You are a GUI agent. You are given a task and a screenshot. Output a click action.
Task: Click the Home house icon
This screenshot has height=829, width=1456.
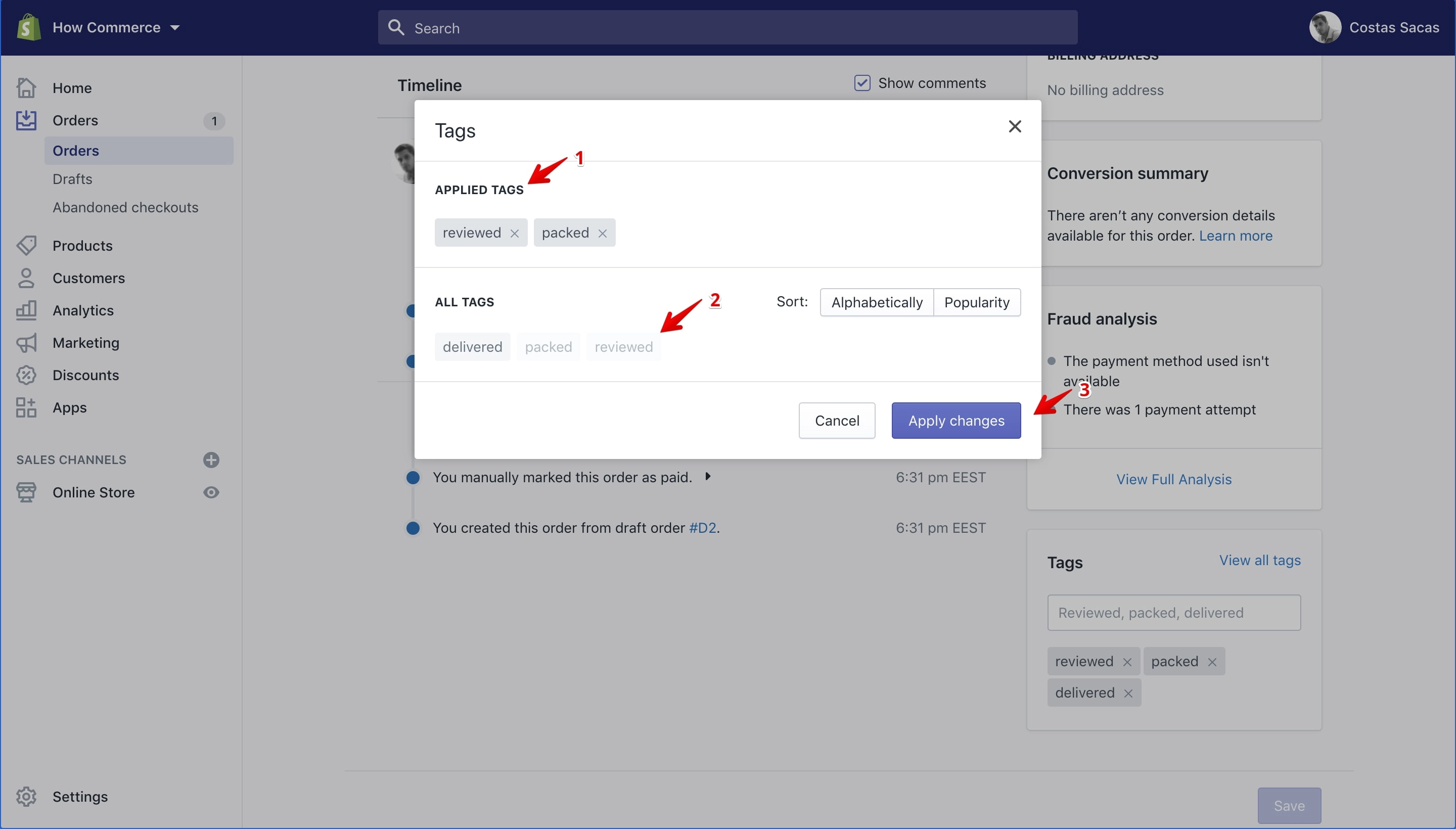click(x=26, y=87)
